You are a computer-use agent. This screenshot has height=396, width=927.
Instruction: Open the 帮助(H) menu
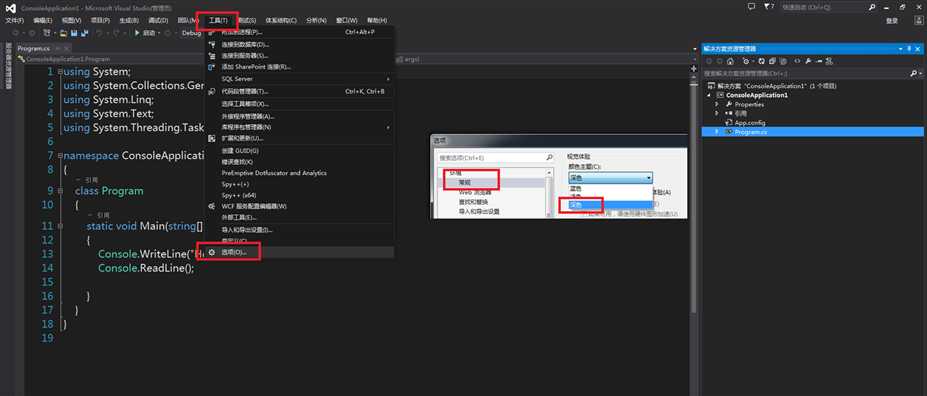click(x=377, y=21)
